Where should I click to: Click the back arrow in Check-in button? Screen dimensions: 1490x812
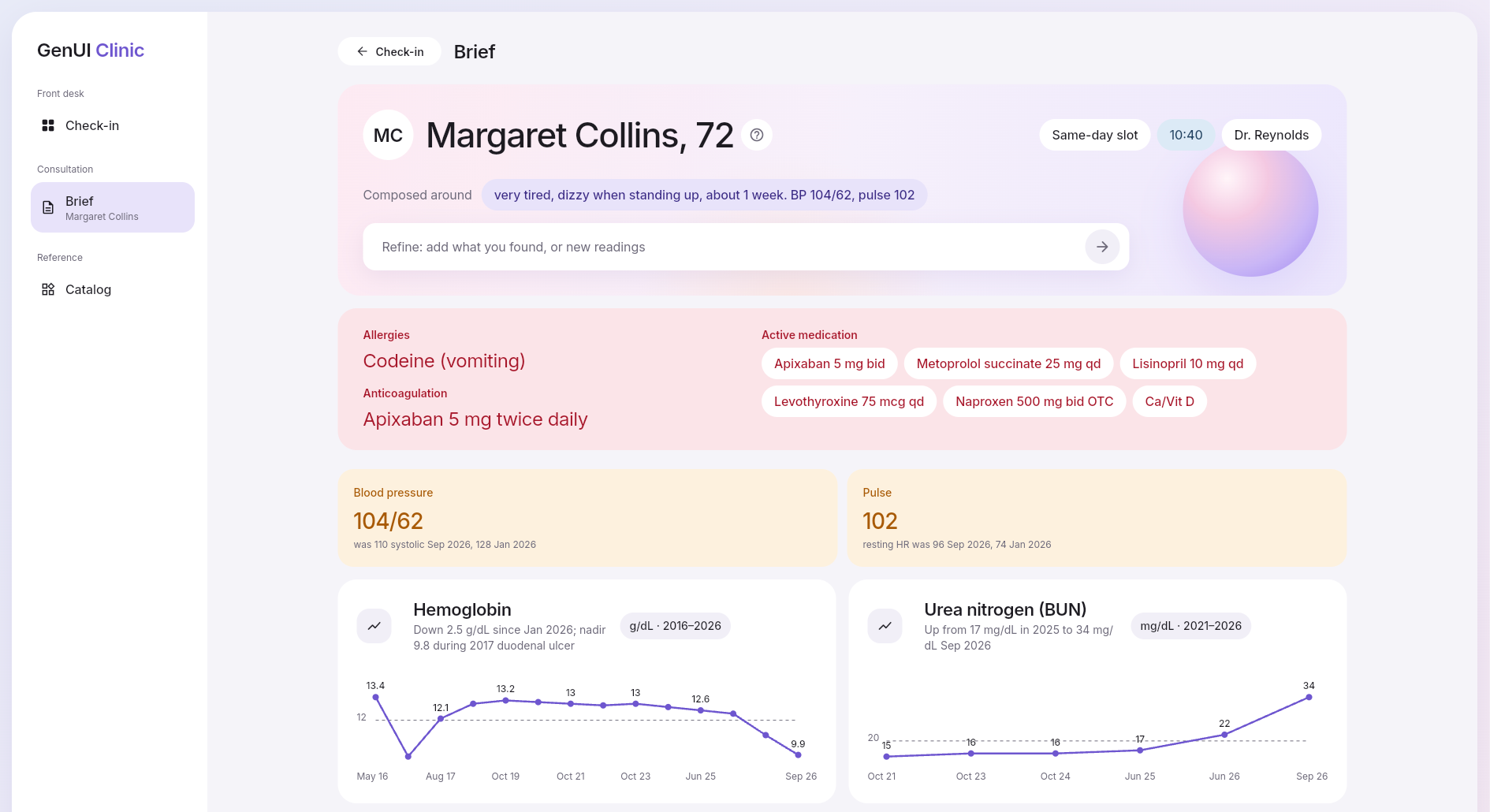click(x=362, y=51)
